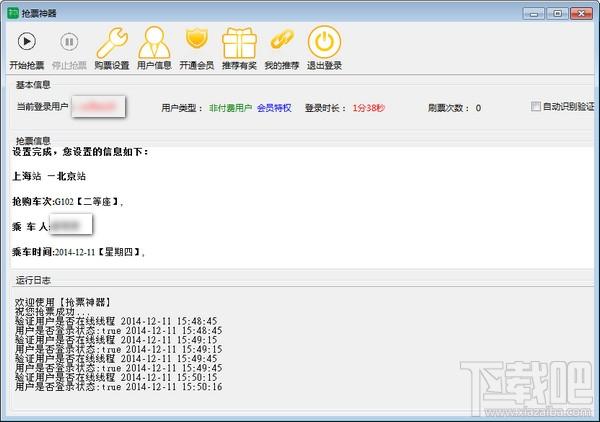Open the 会员特权 link

tap(274, 108)
